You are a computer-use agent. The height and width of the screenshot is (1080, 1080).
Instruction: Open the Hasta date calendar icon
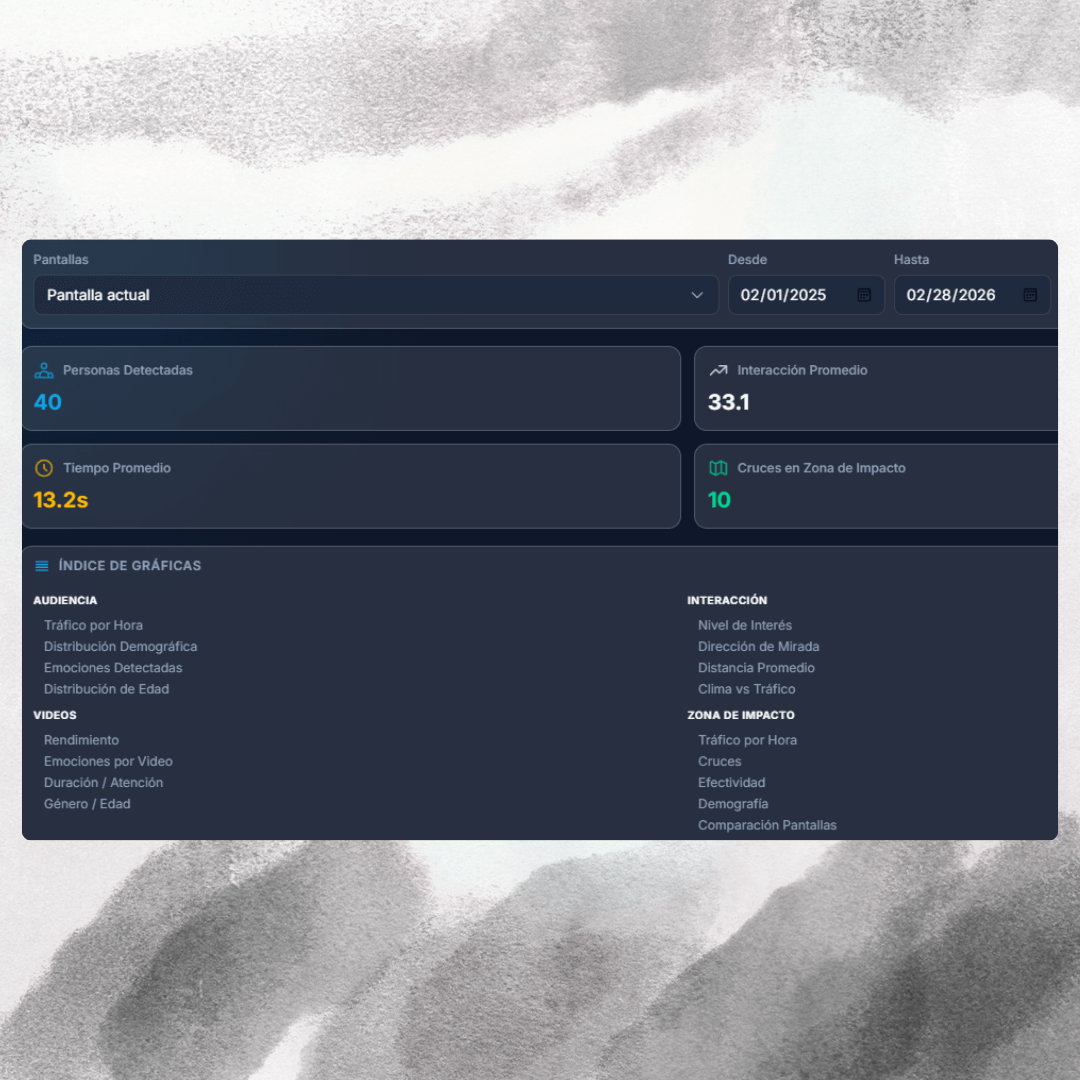1030,295
